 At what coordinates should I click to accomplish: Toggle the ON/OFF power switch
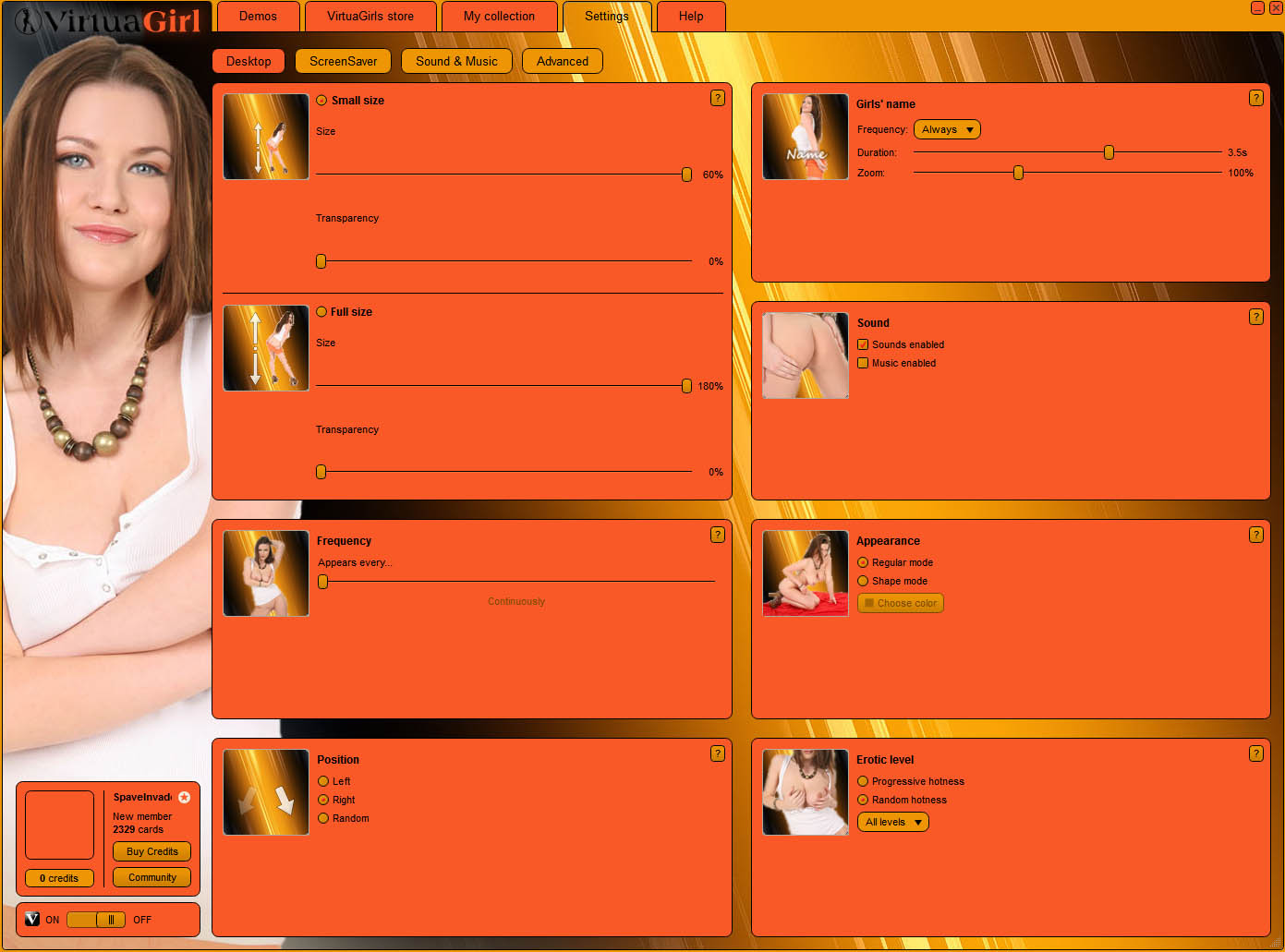click(96, 920)
